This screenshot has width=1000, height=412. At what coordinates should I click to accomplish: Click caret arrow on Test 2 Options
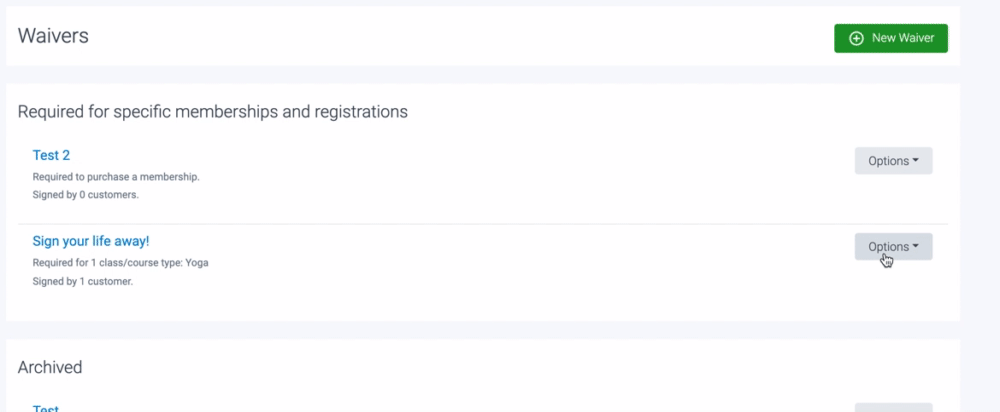pos(916,161)
